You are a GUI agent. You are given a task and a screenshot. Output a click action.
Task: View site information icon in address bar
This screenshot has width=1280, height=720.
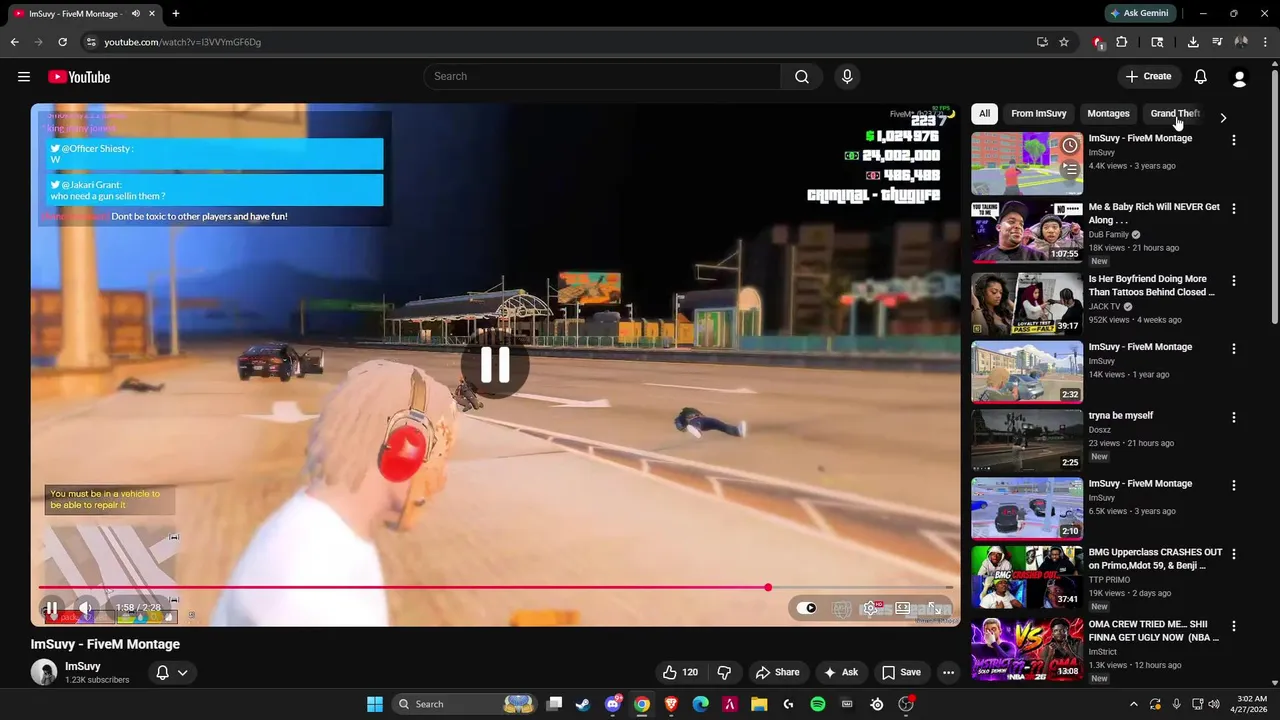click(91, 42)
